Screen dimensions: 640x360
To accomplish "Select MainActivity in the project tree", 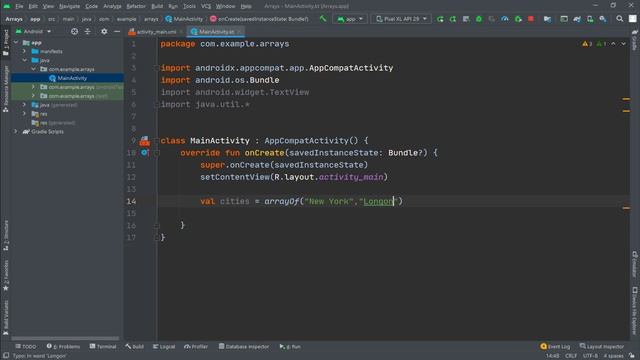I will (x=68, y=78).
